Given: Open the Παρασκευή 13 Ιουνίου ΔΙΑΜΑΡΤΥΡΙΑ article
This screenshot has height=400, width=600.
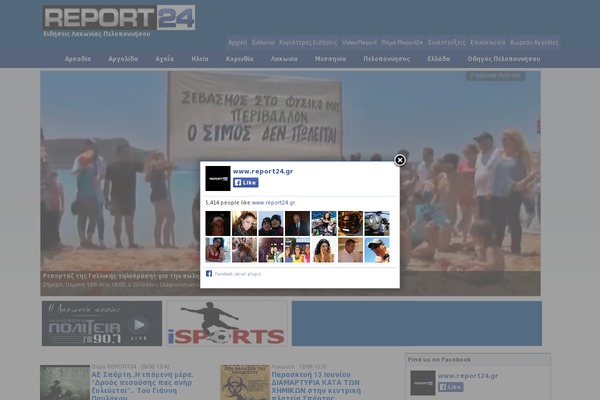Looking at the screenshot, I should (316, 386).
